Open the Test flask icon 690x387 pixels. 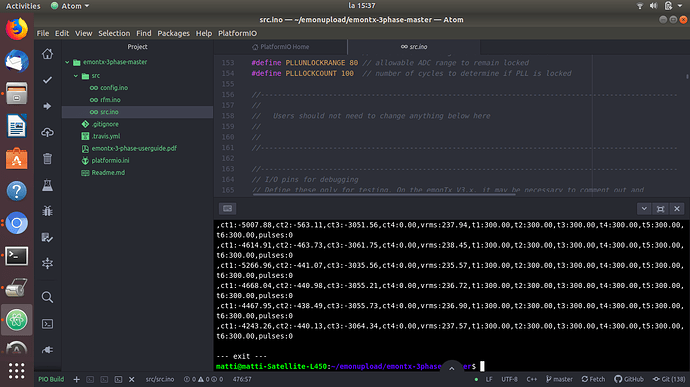tap(47, 185)
